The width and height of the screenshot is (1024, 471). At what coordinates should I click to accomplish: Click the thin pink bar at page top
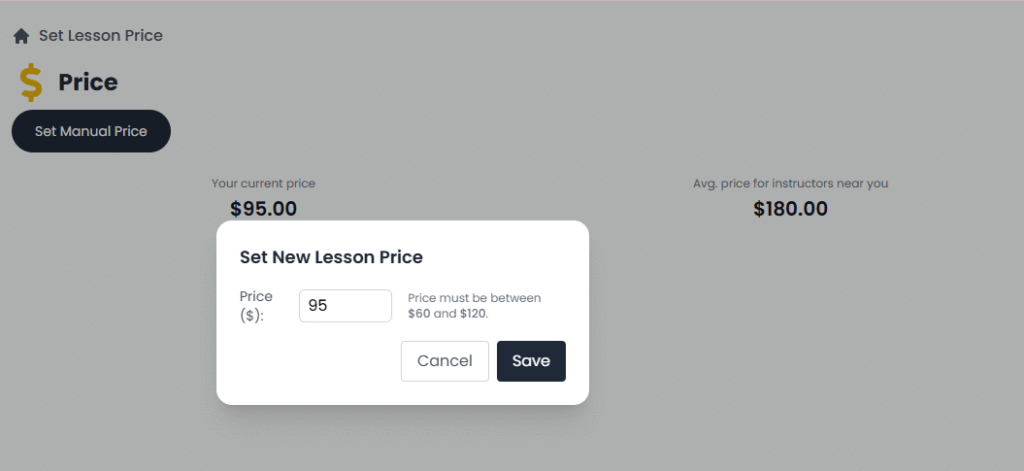coord(512,1)
